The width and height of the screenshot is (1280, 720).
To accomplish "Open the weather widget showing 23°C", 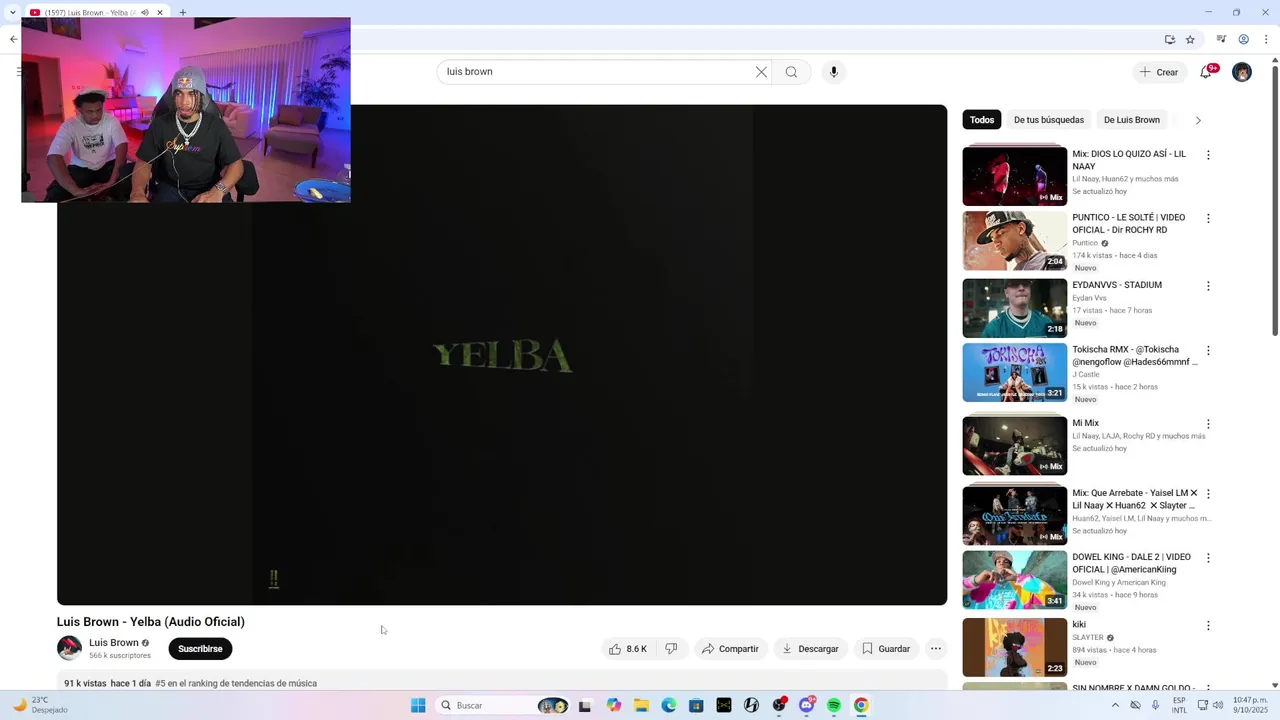I will [x=40, y=705].
